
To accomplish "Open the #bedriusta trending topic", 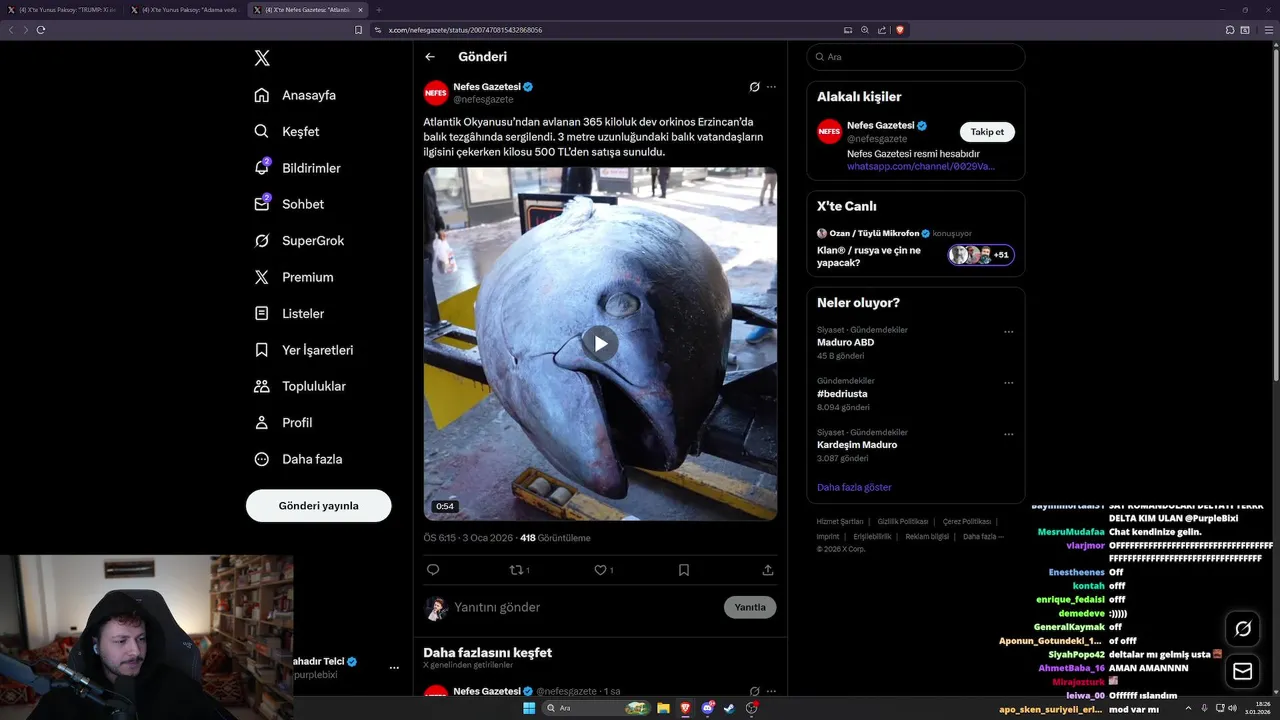I will (842, 394).
